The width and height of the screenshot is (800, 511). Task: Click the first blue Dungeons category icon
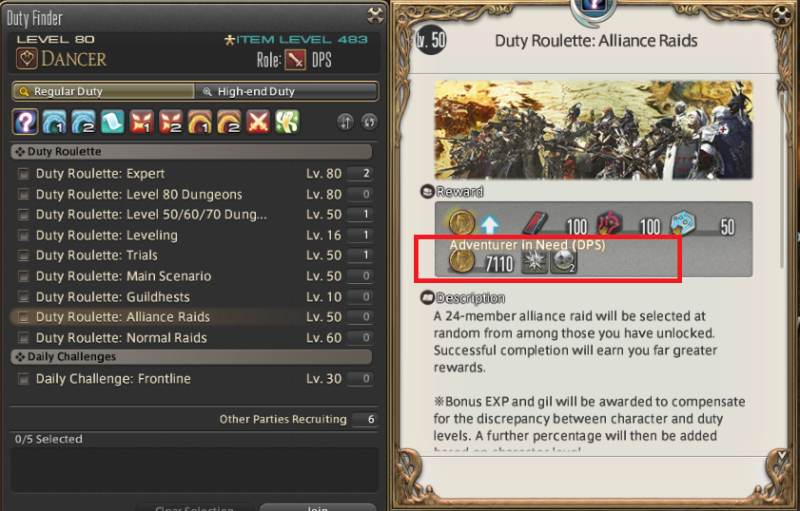pos(54,122)
